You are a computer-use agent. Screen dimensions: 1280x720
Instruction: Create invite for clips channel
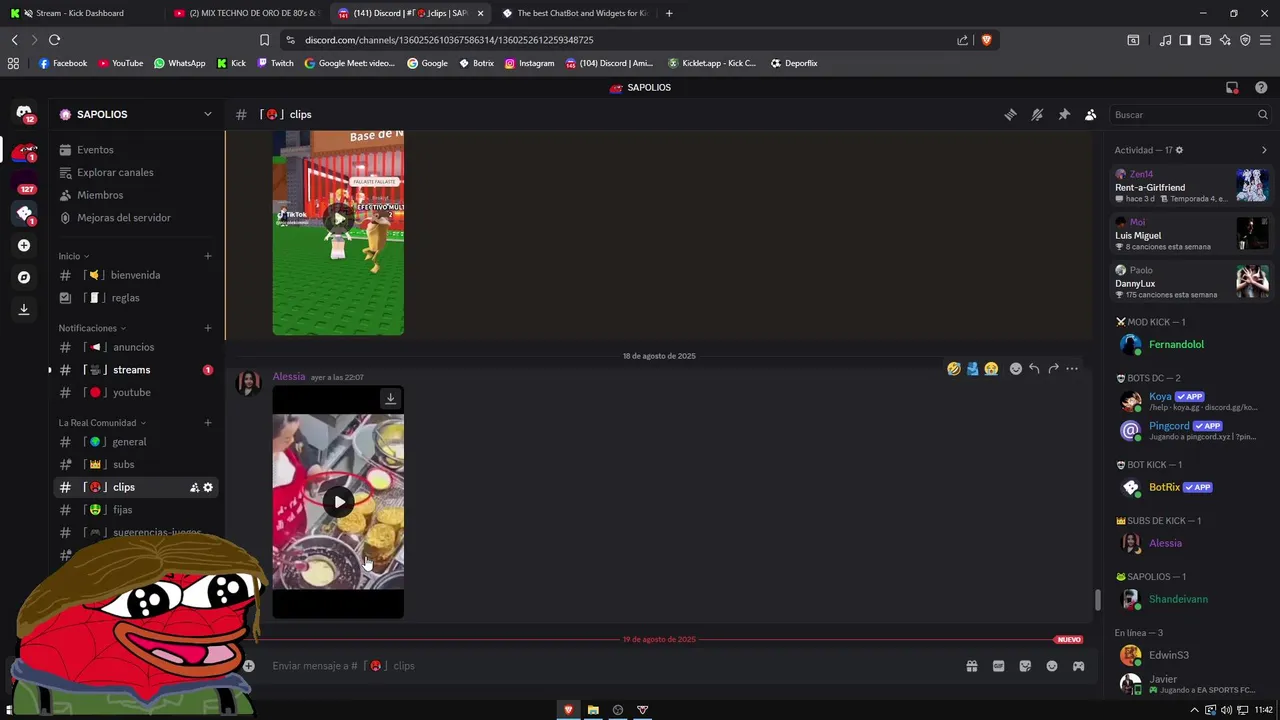[194, 487]
